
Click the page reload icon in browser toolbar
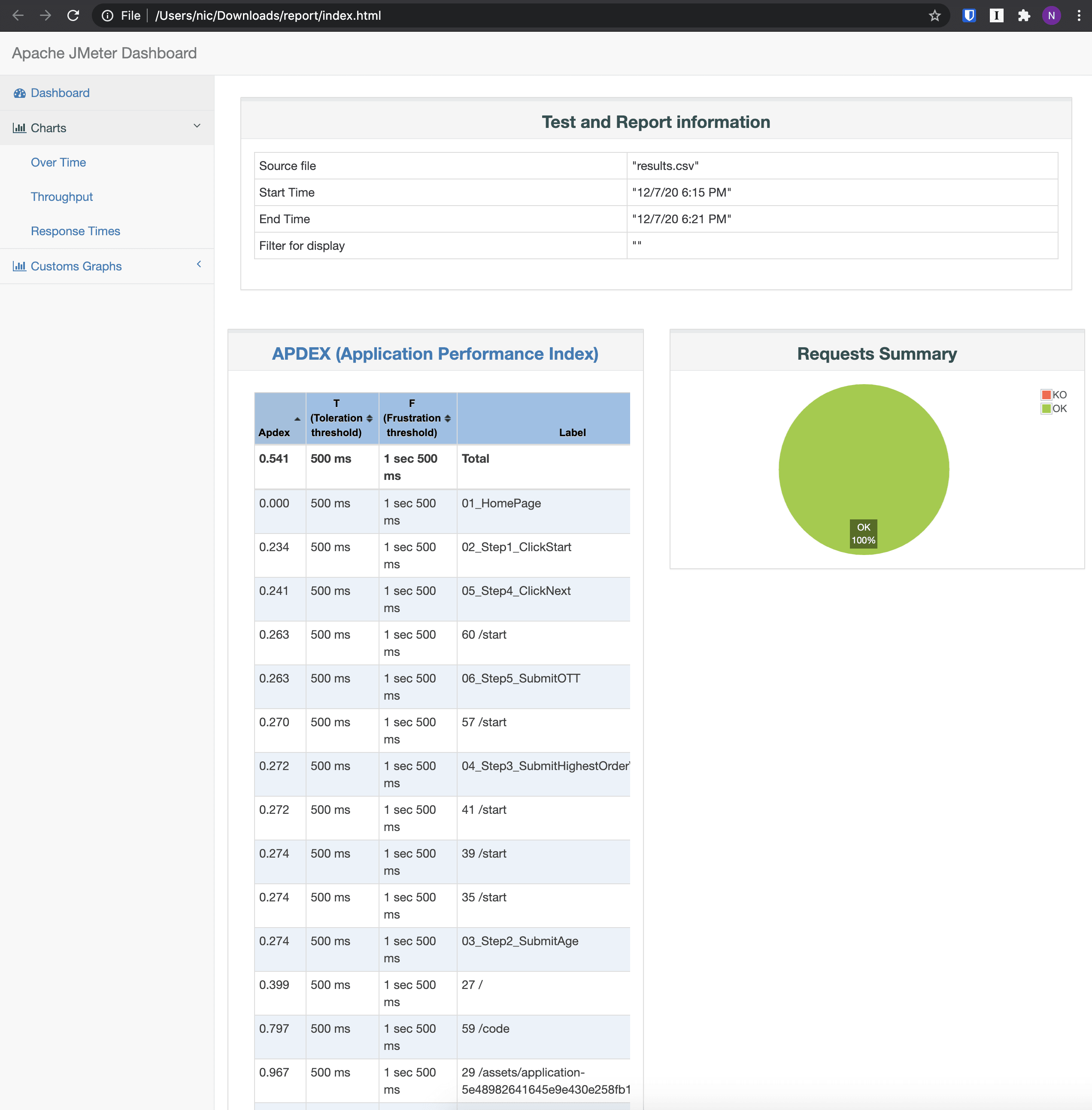point(73,15)
